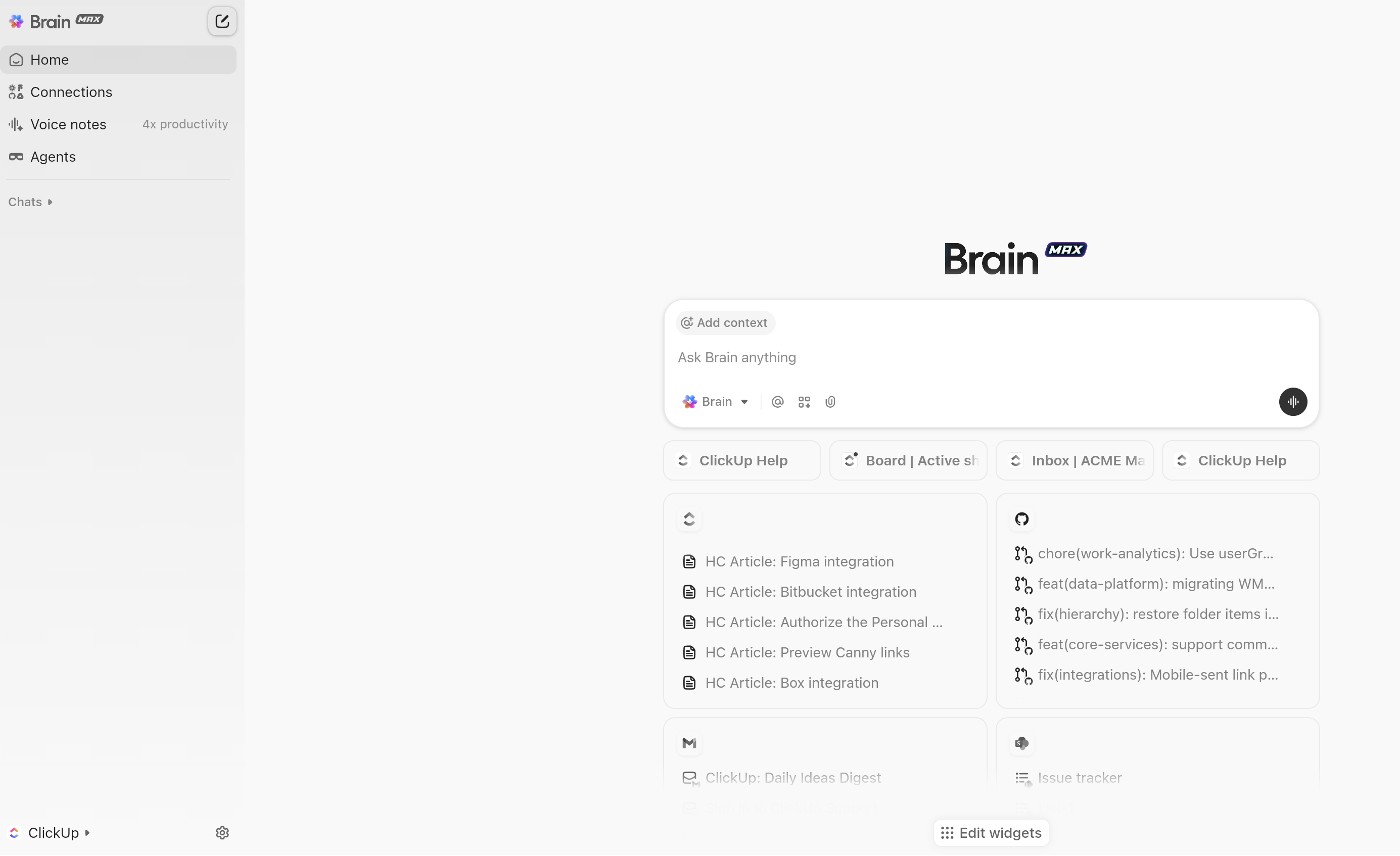
Task: Click the Edit widgets button
Action: [991, 833]
